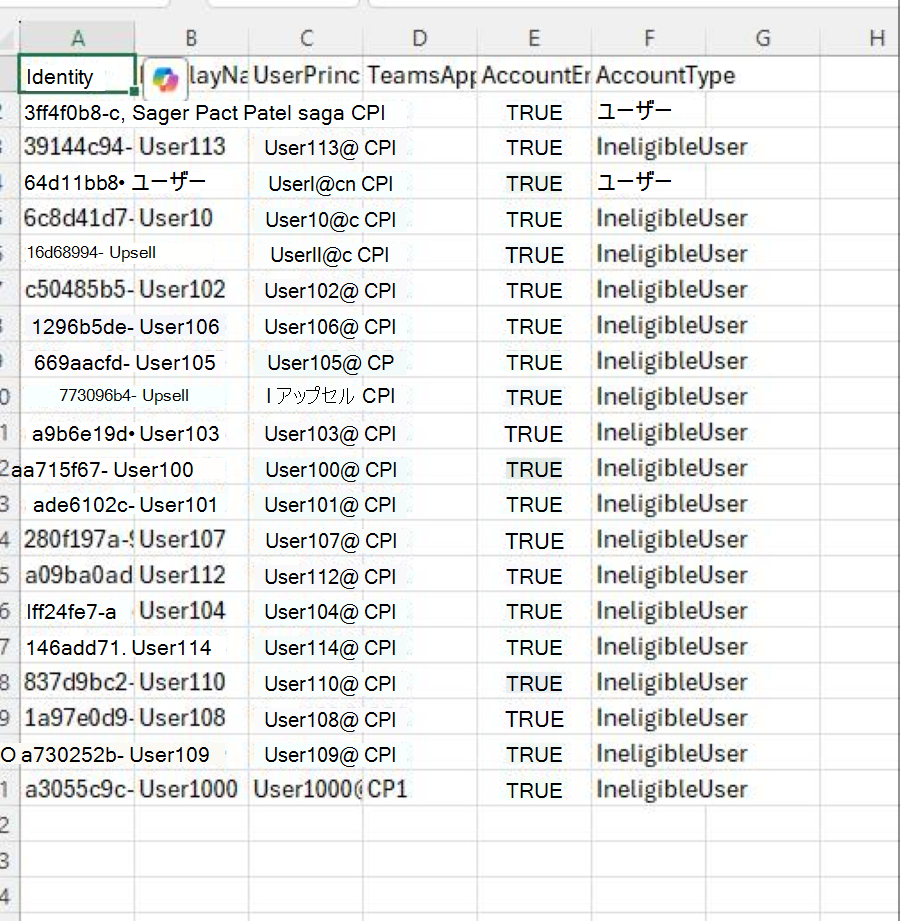Screen dimensions: 900x921
Task: Select the User113 display name cell
Action: (x=191, y=147)
